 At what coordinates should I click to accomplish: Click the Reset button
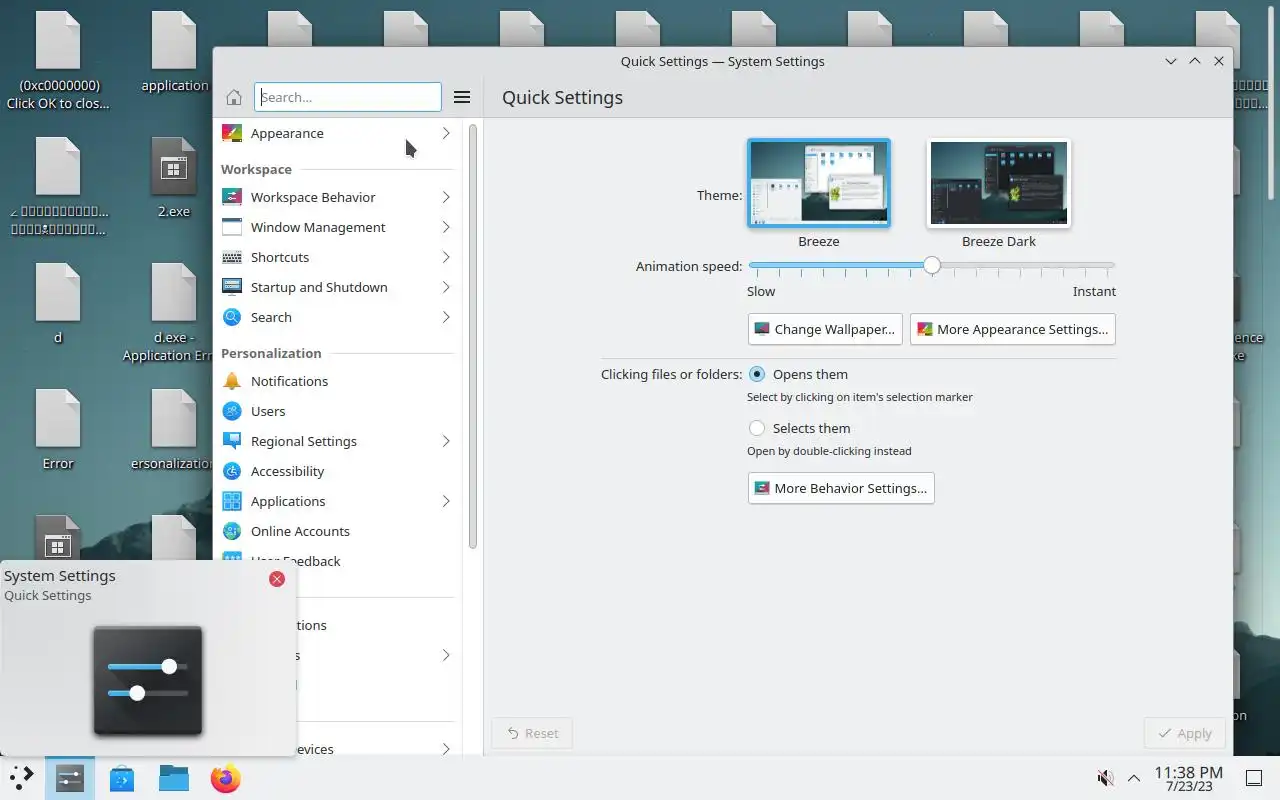tap(532, 733)
